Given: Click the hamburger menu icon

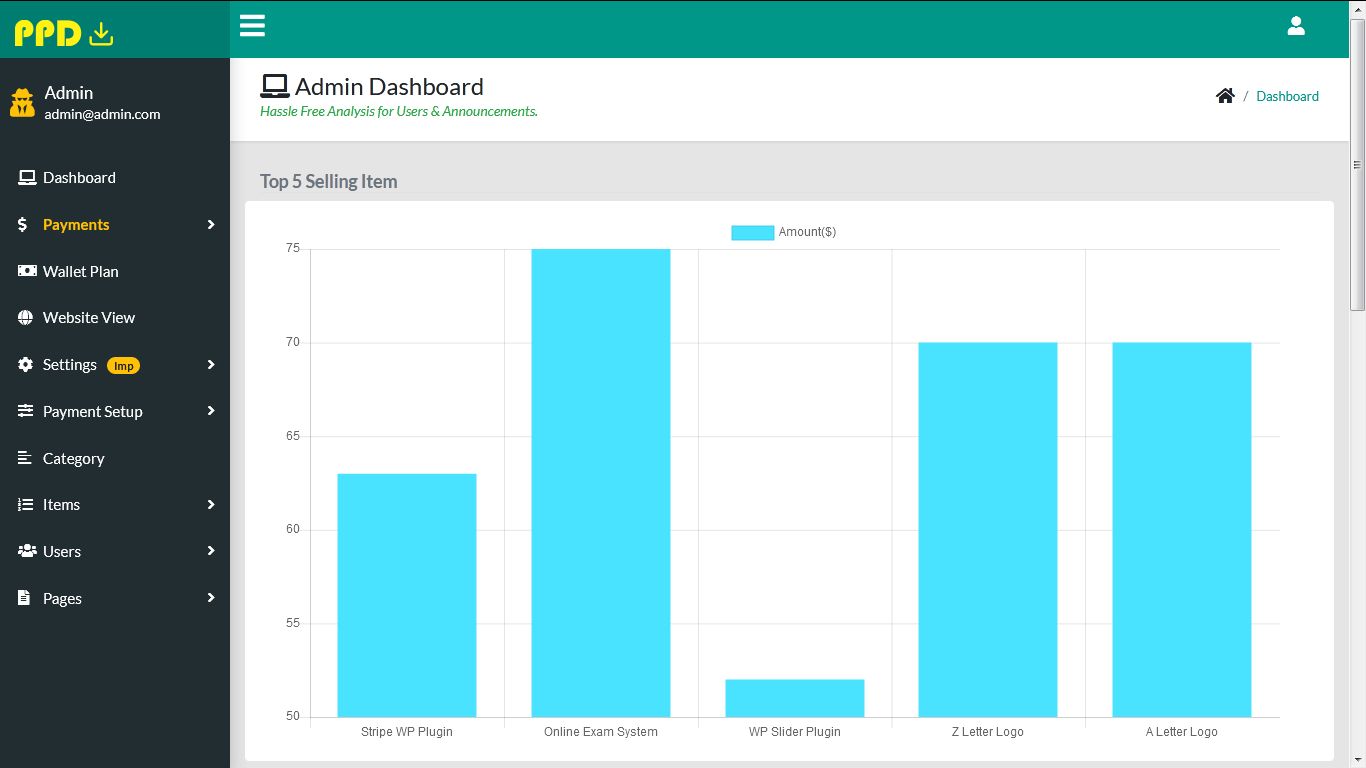Looking at the screenshot, I should click(x=252, y=26).
